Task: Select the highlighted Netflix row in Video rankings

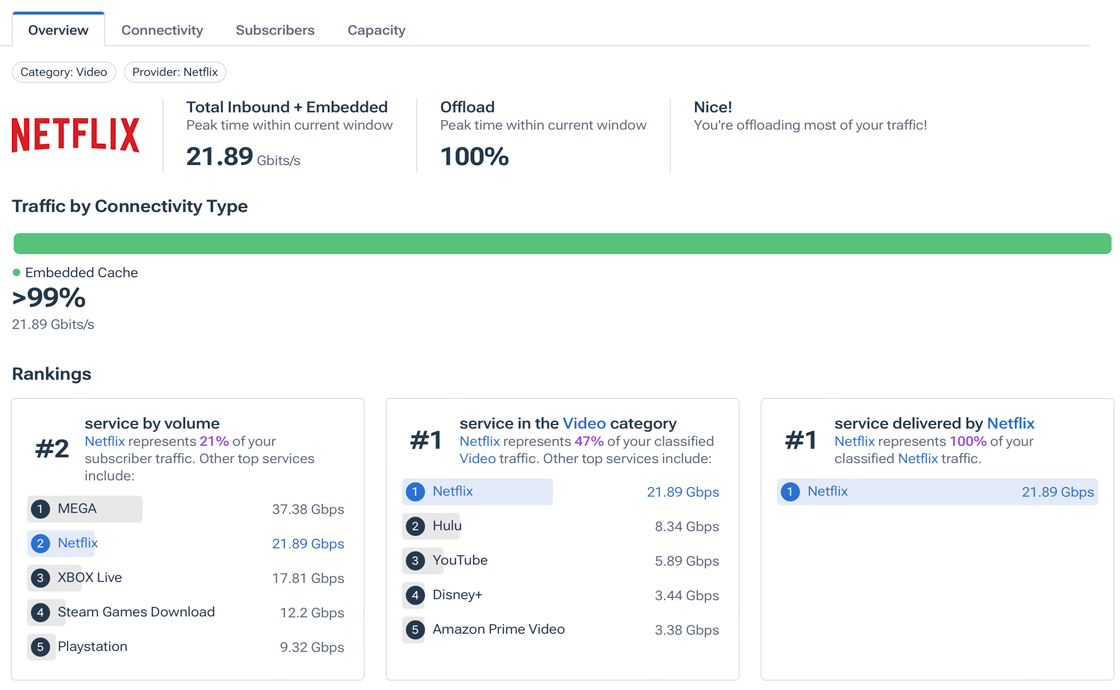Action: (x=477, y=492)
